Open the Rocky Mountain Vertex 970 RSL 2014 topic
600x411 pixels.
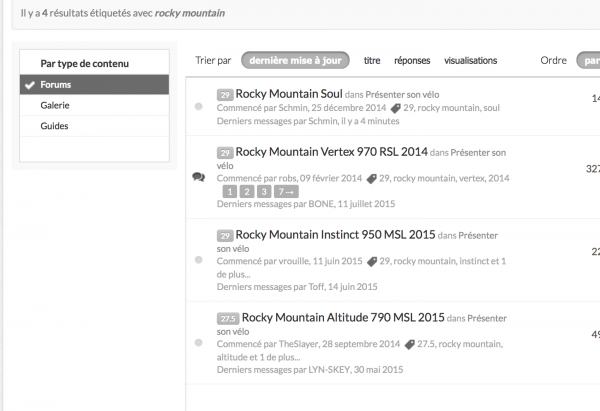[331, 152]
